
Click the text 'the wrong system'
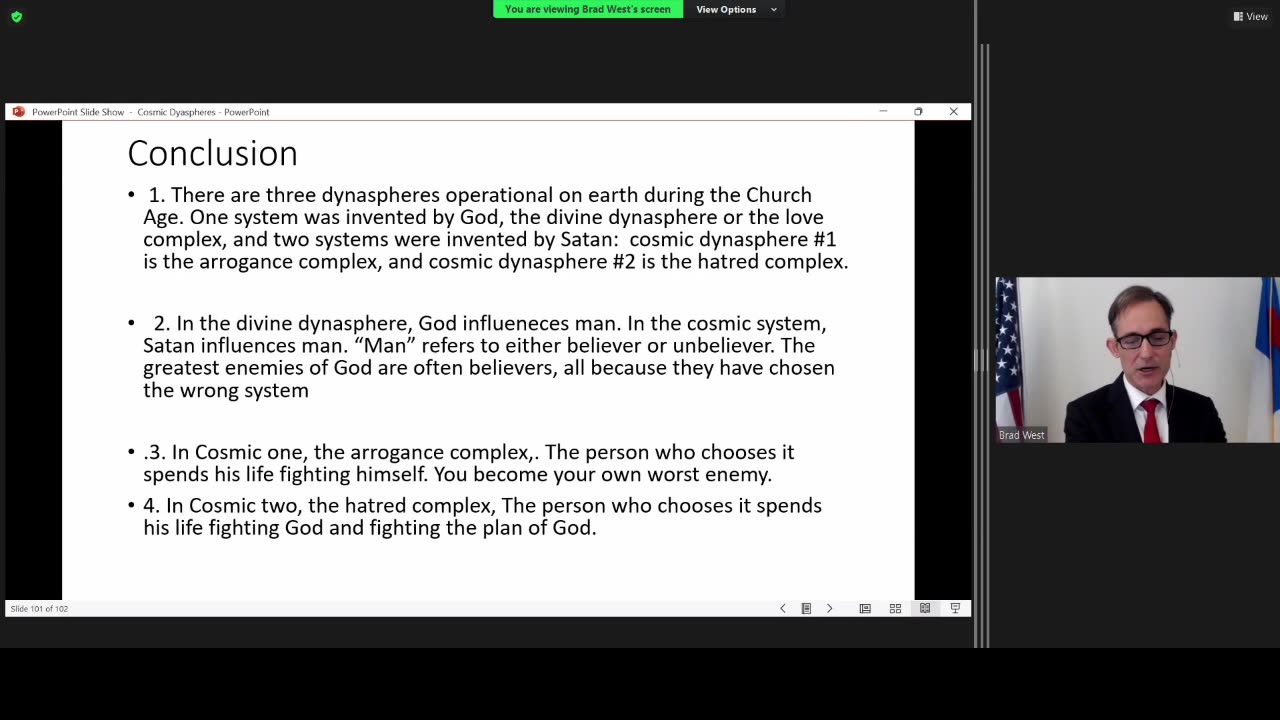click(x=226, y=390)
